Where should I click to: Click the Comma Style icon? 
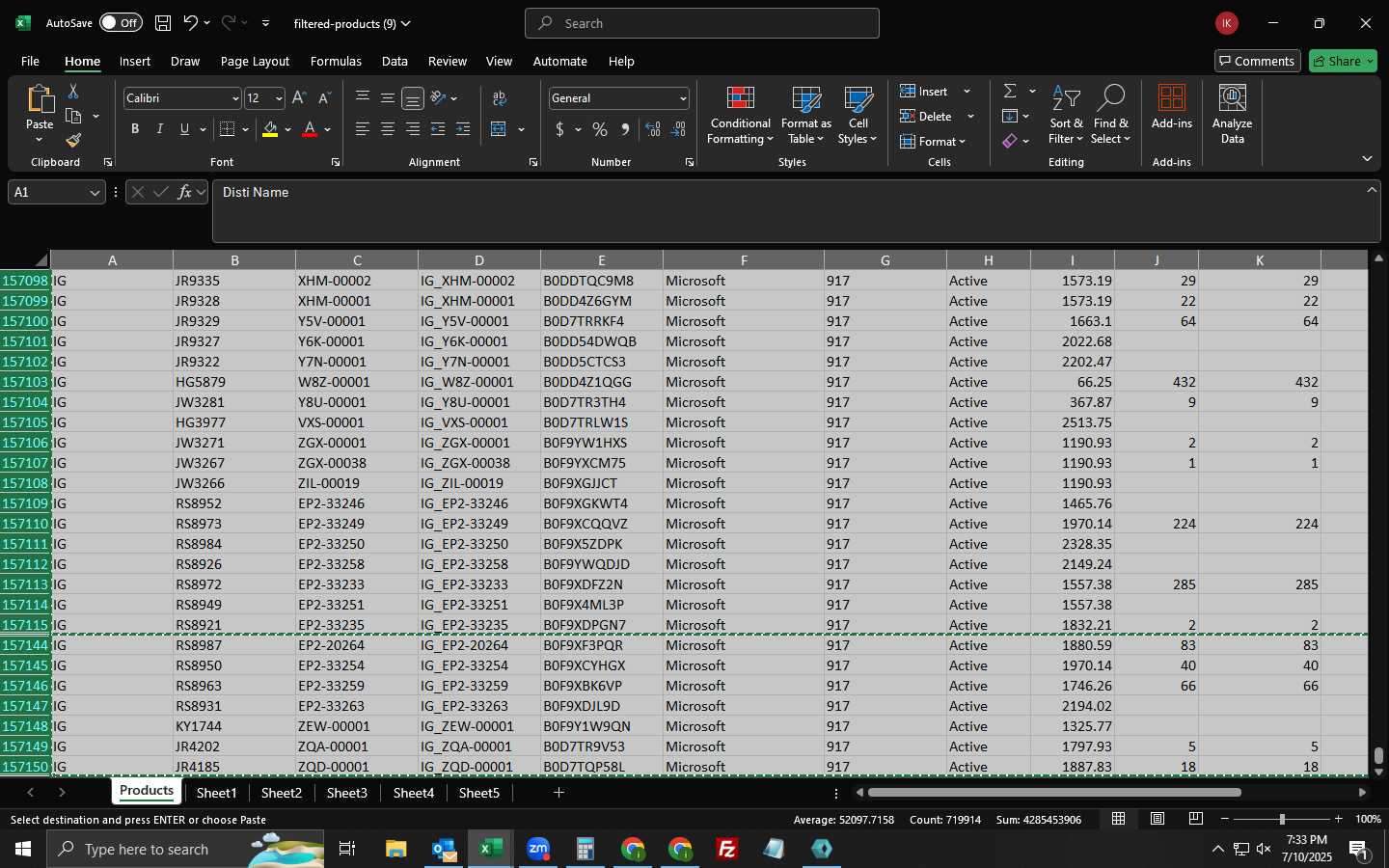tap(625, 129)
